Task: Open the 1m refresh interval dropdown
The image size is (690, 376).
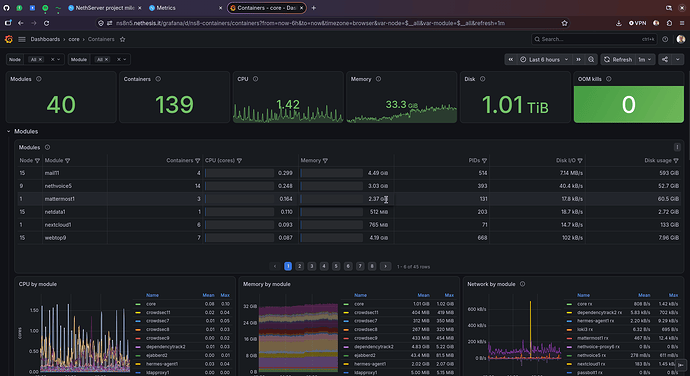Action: click(645, 59)
